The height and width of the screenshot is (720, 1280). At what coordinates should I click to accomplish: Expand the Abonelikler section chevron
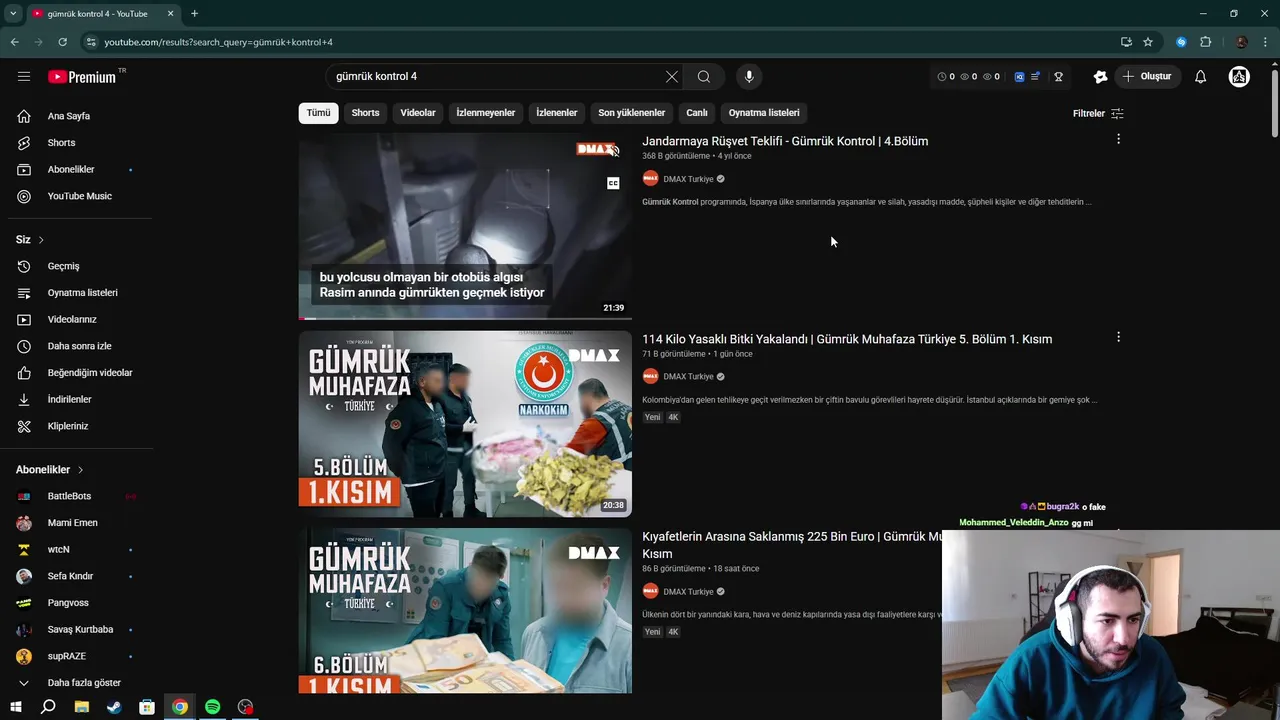click(80, 470)
